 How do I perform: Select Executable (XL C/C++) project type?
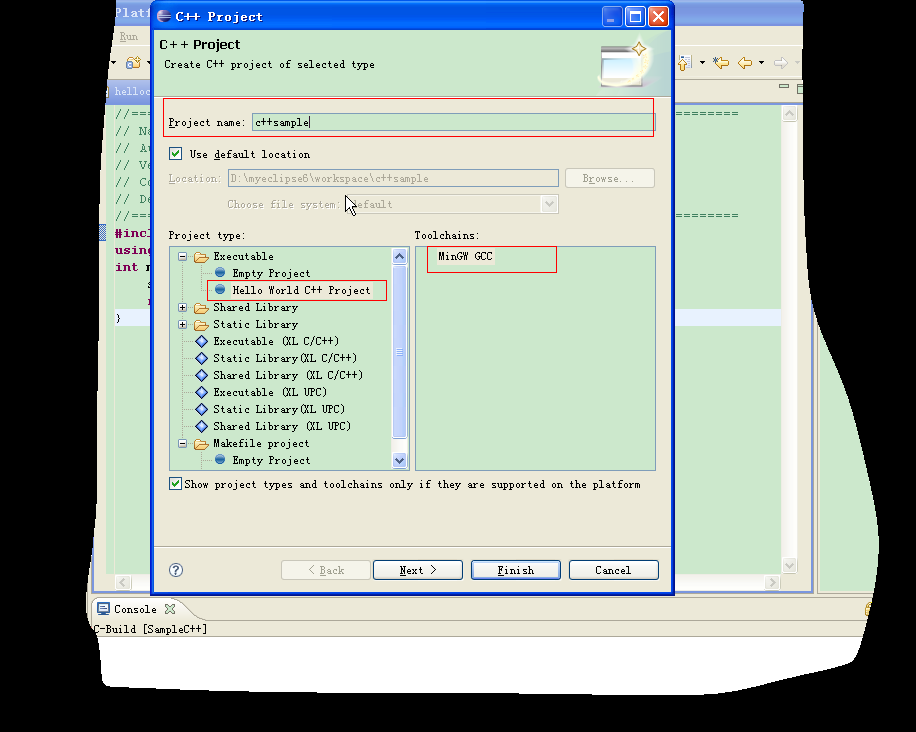(276, 341)
